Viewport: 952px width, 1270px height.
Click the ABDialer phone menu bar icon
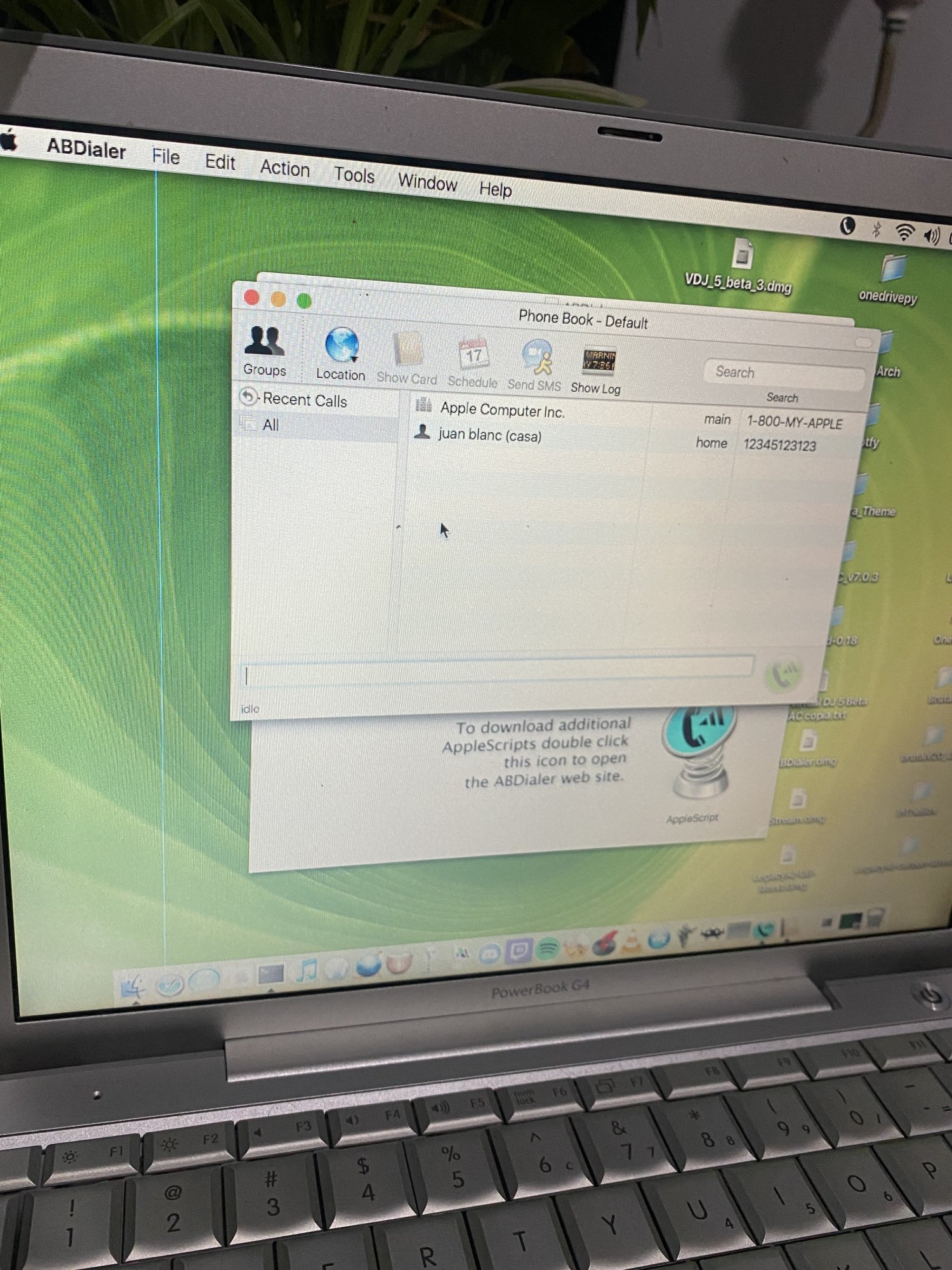[847, 225]
